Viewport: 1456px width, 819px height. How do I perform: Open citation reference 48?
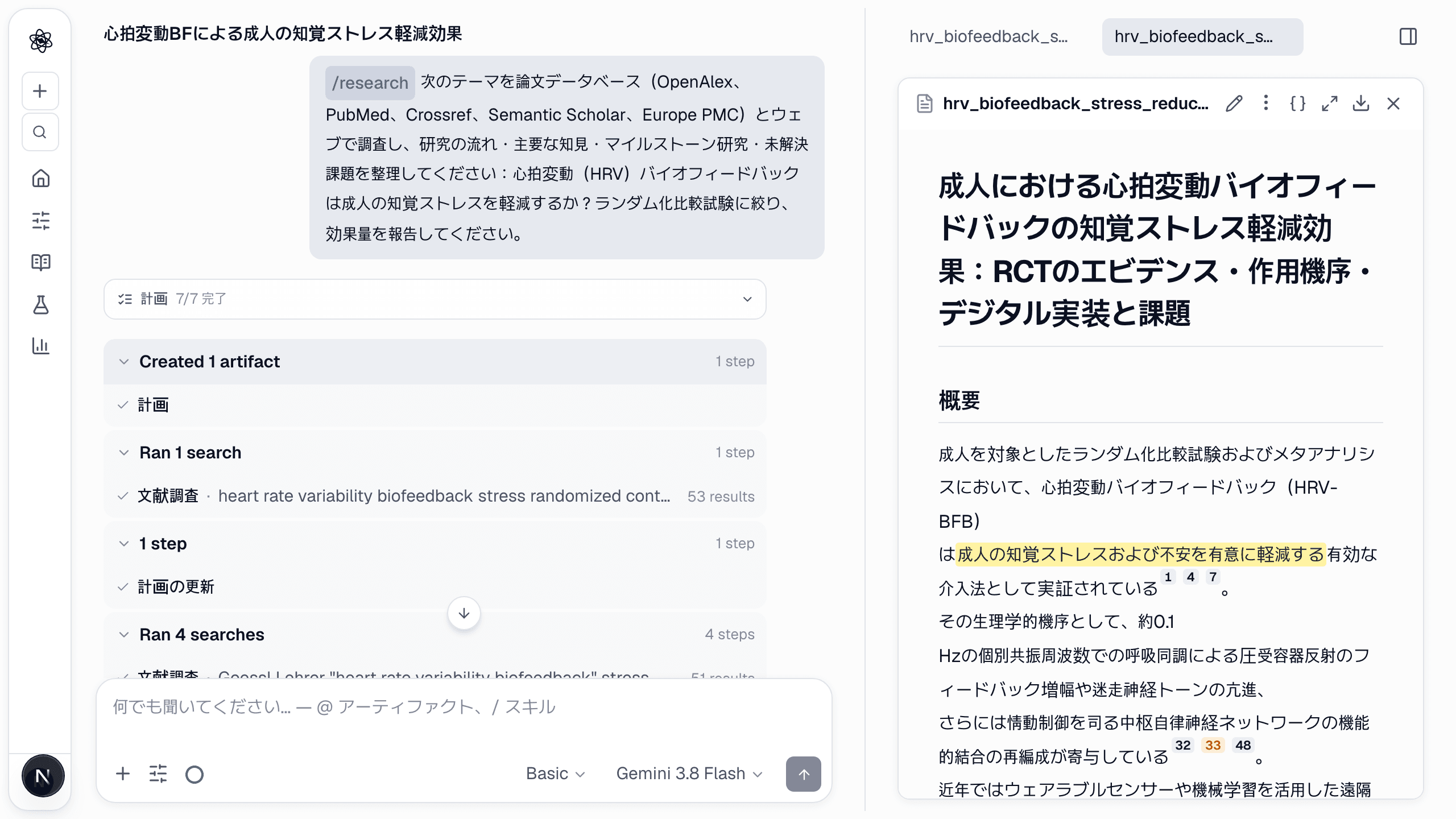[1243, 745]
